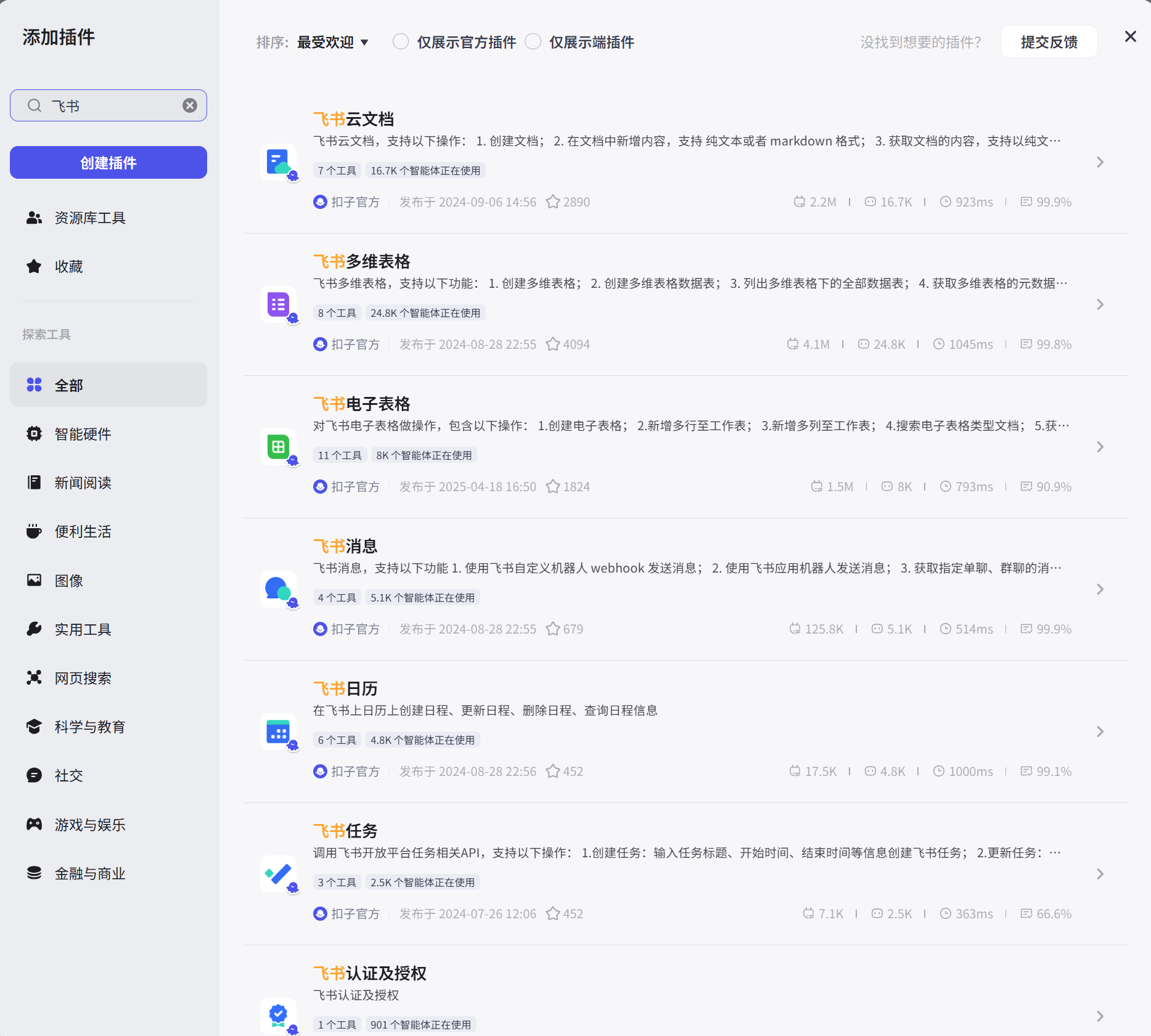Favorite 飞书任务 star icon

553,914
